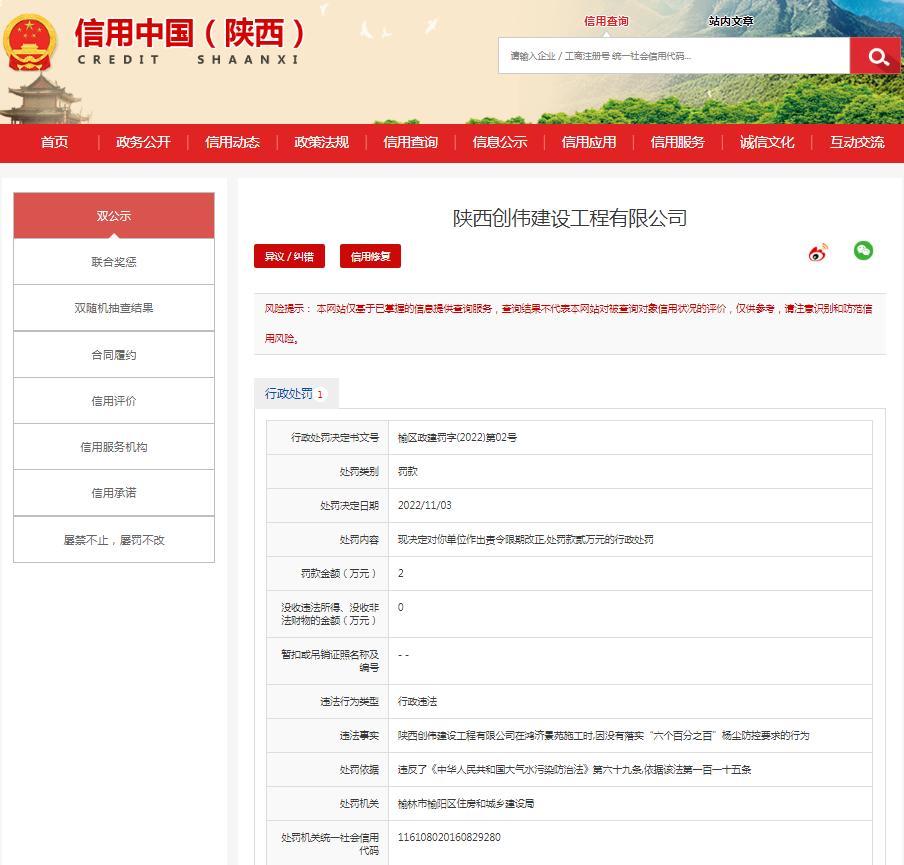Viewport: 904px width, 865px height.
Task: Open 信用动态 navigation item
Action: 232,142
